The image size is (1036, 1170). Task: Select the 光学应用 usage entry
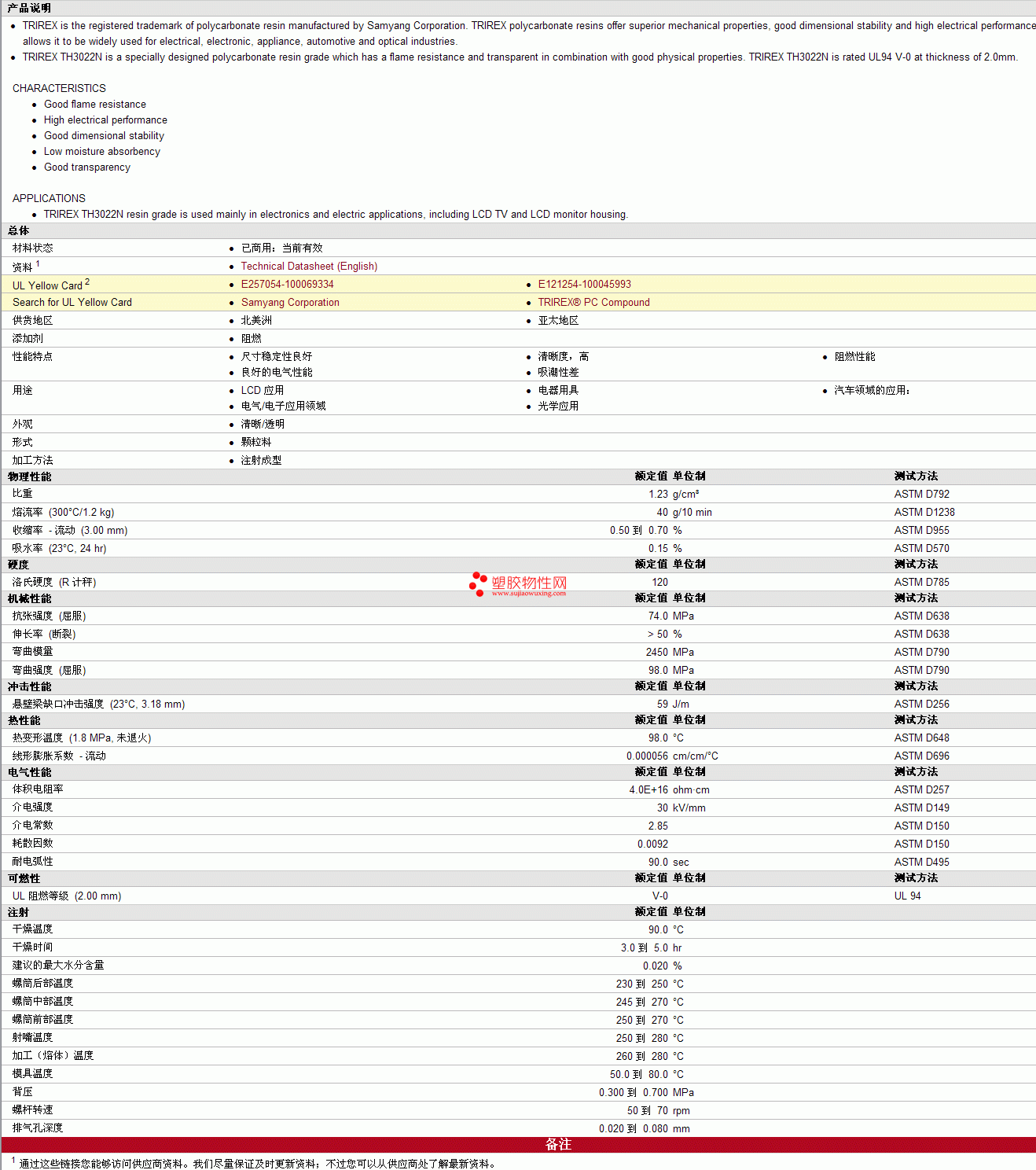(x=558, y=407)
